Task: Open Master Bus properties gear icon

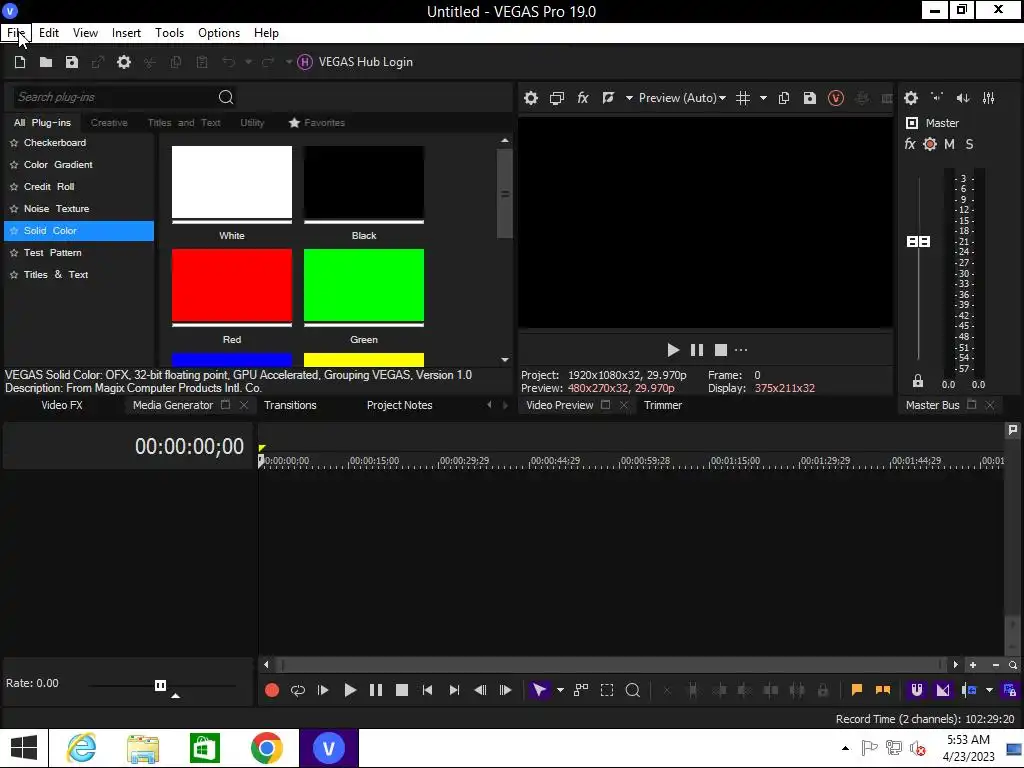Action: tap(911, 98)
